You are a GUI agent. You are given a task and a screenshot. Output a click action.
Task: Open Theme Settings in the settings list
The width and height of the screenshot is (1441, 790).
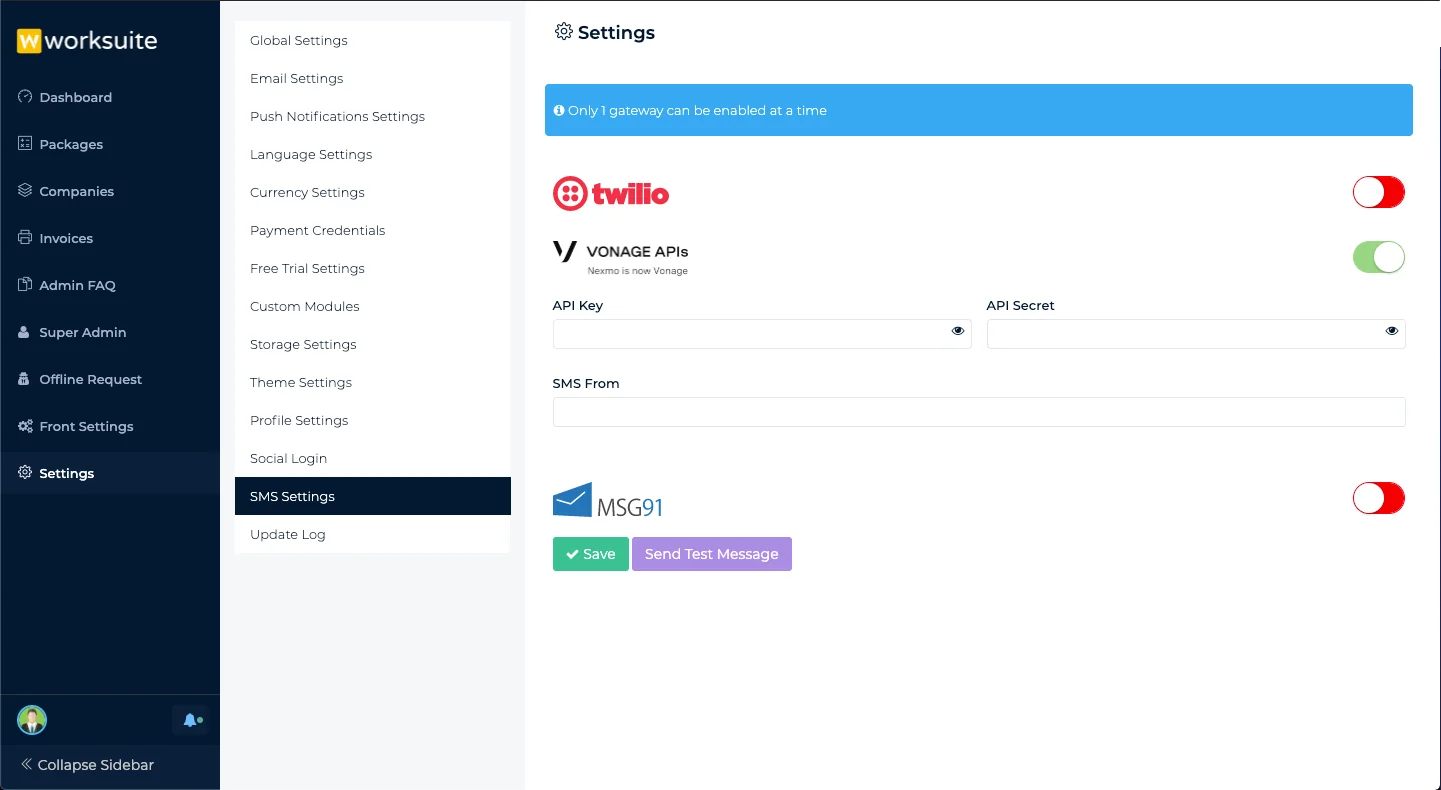[301, 382]
